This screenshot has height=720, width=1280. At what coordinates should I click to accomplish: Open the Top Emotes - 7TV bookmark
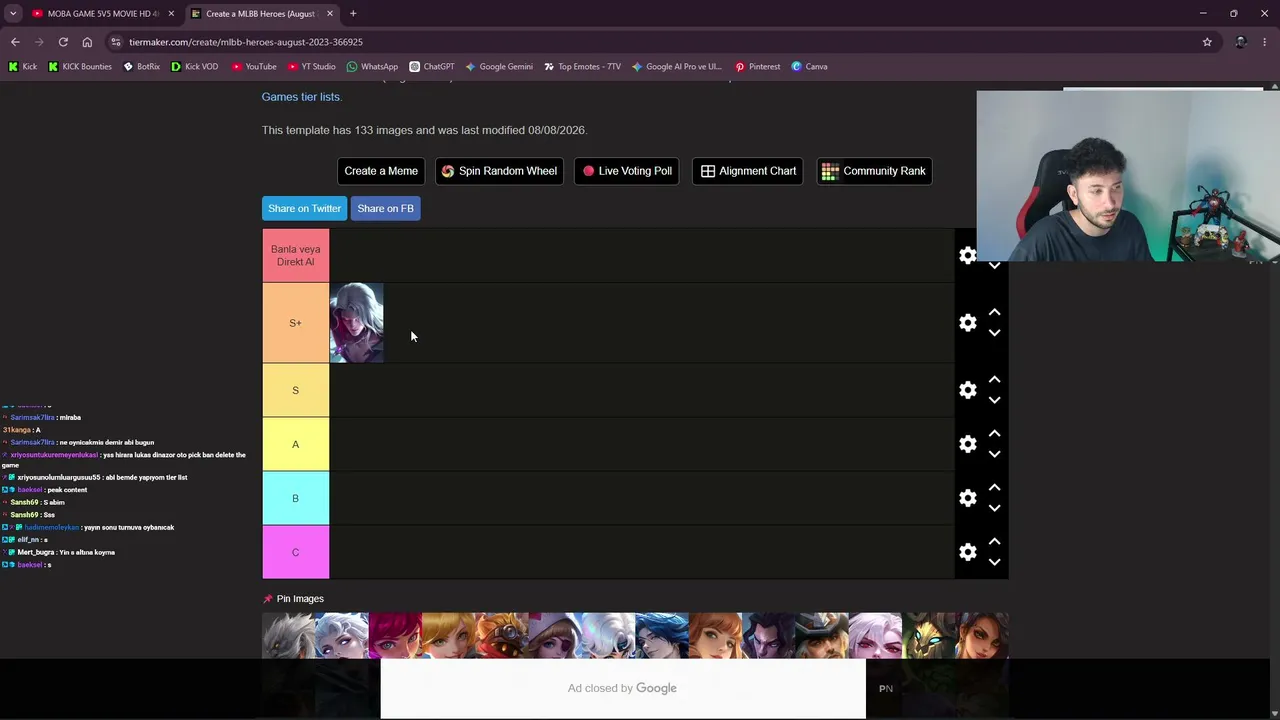(582, 67)
